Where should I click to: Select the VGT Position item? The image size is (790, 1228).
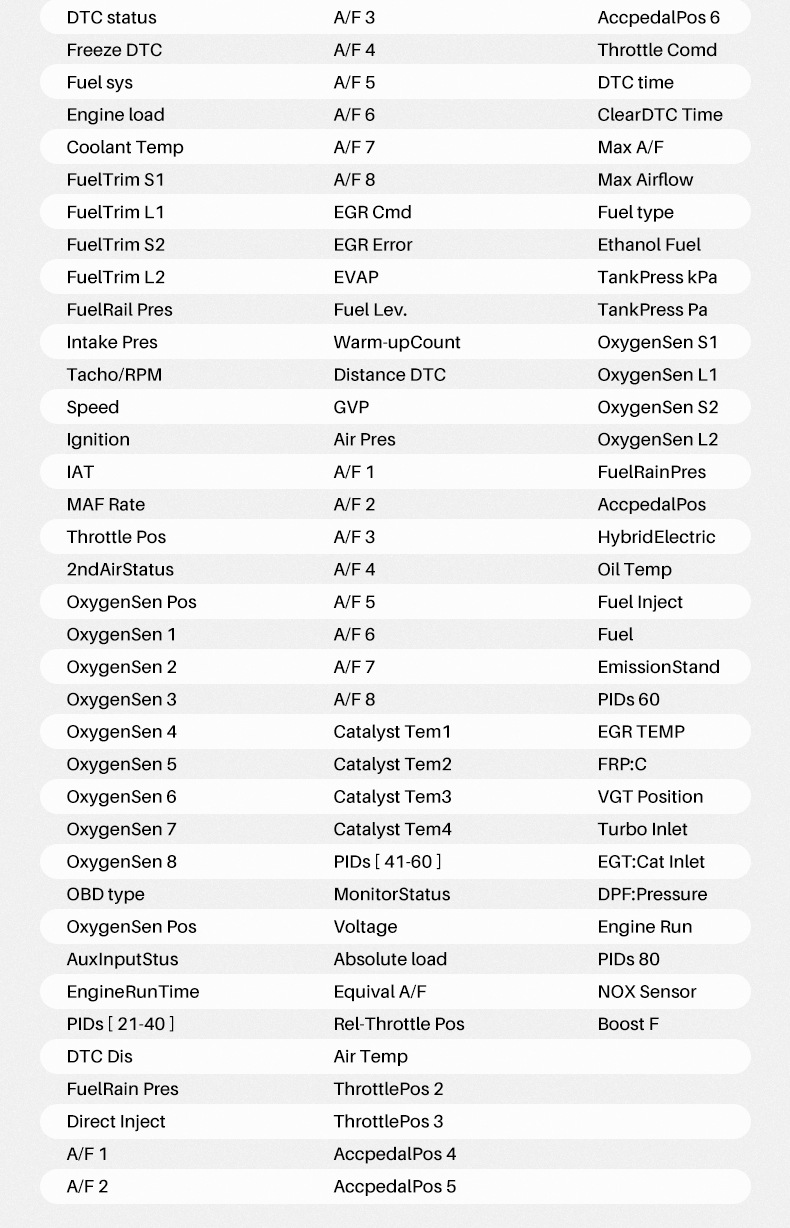point(650,797)
